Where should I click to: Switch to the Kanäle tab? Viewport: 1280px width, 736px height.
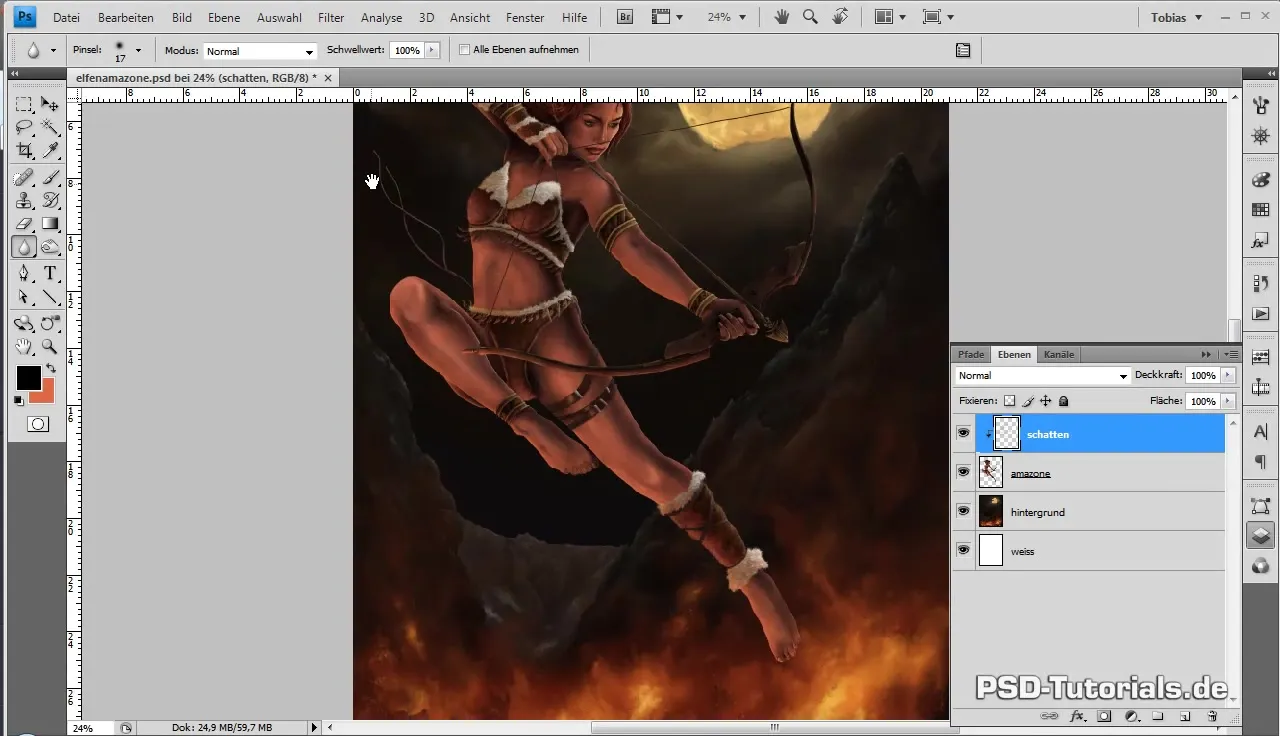click(1058, 354)
